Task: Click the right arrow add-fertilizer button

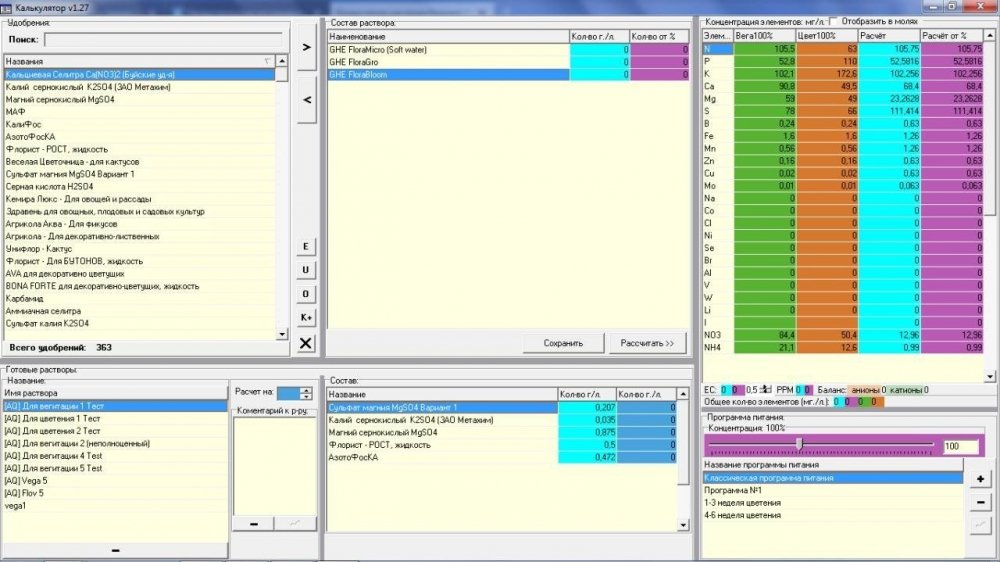Action: (307, 47)
